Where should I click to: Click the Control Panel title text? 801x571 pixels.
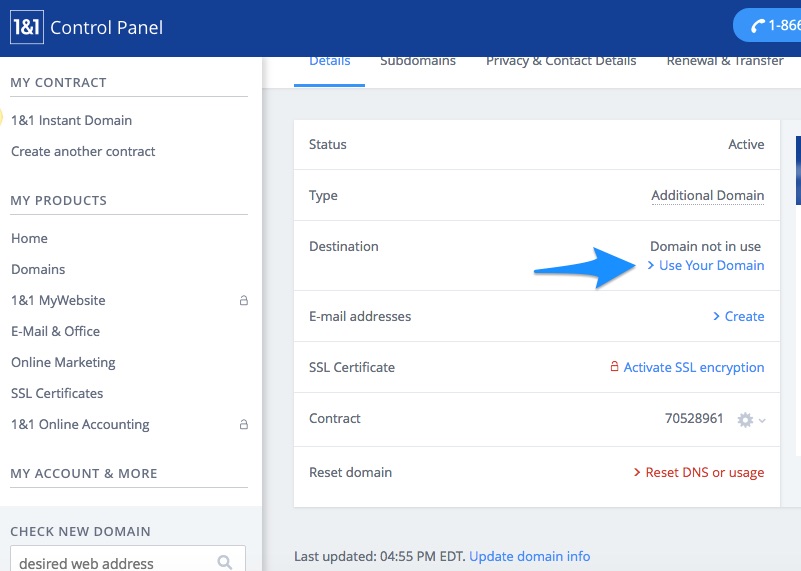coord(106,28)
